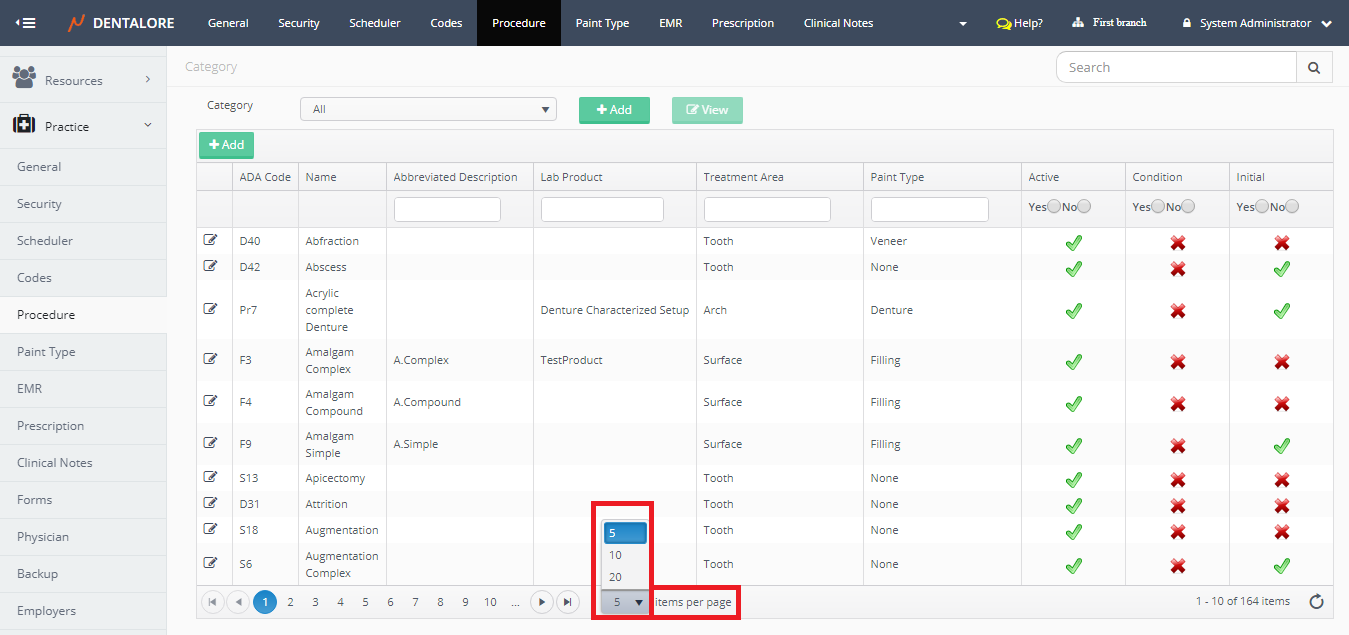The image size is (1349, 635).
Task: Select Yes radio under Active filter
Action: pos(1054,207)
